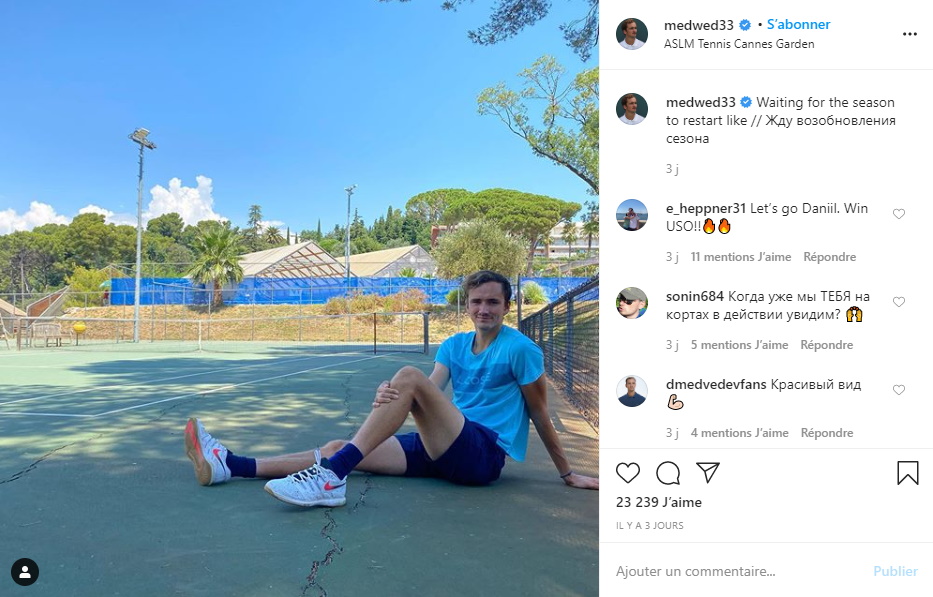Viewport: 933px width, 597px height.
Task: Like the post with heart icon
Action: tap(628, 473)
